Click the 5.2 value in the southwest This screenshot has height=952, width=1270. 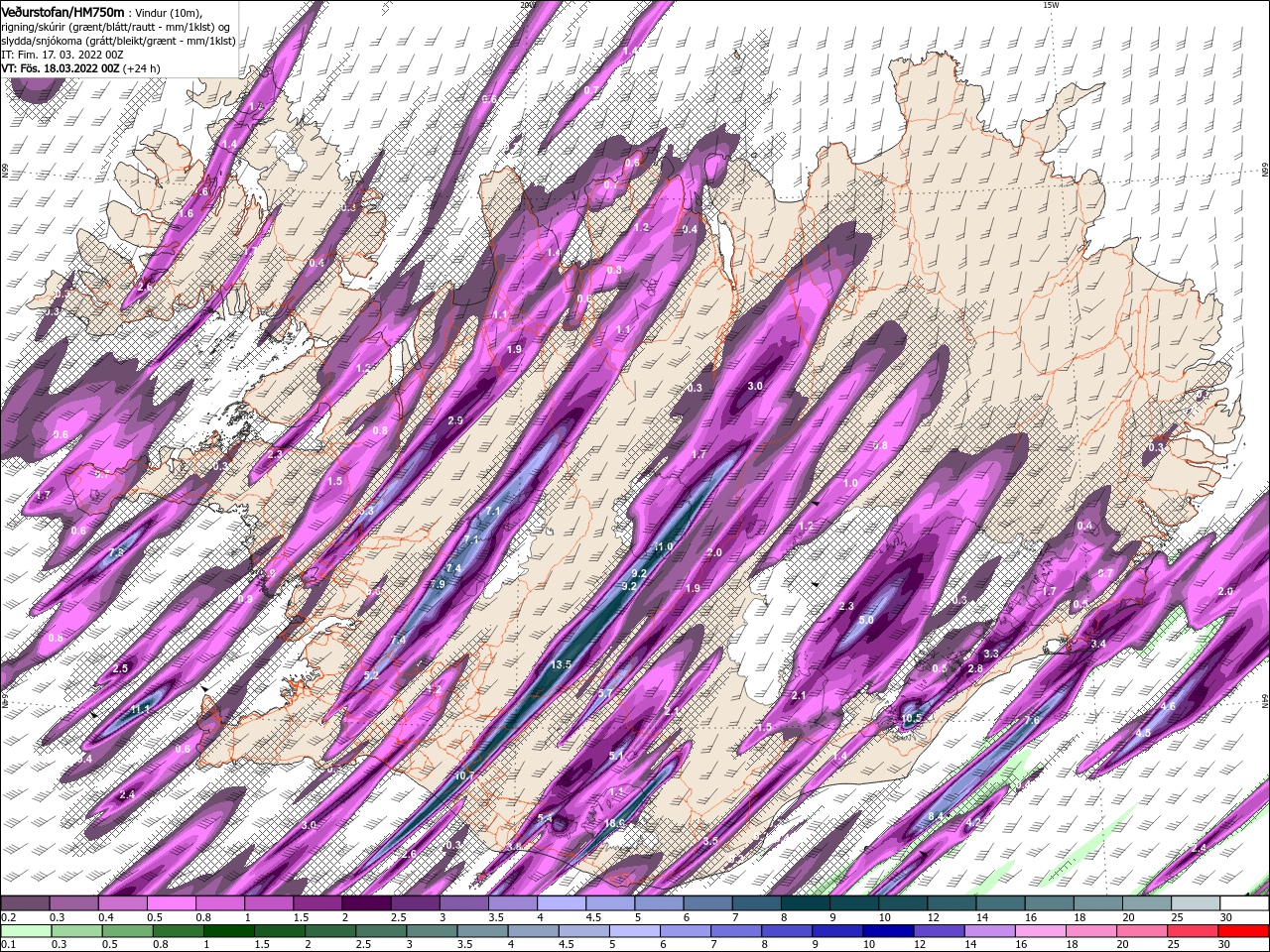click(371, 675)
